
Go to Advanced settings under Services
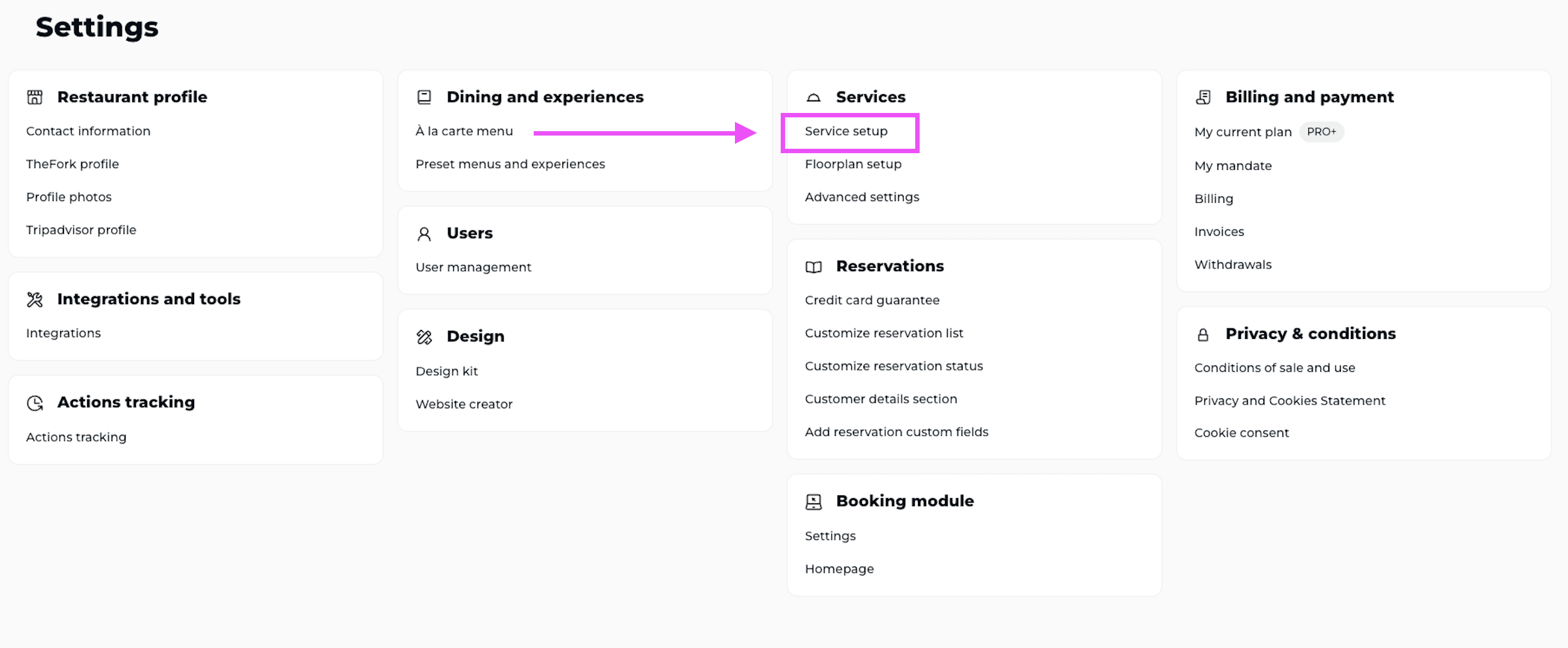click(x=861, y=197)
